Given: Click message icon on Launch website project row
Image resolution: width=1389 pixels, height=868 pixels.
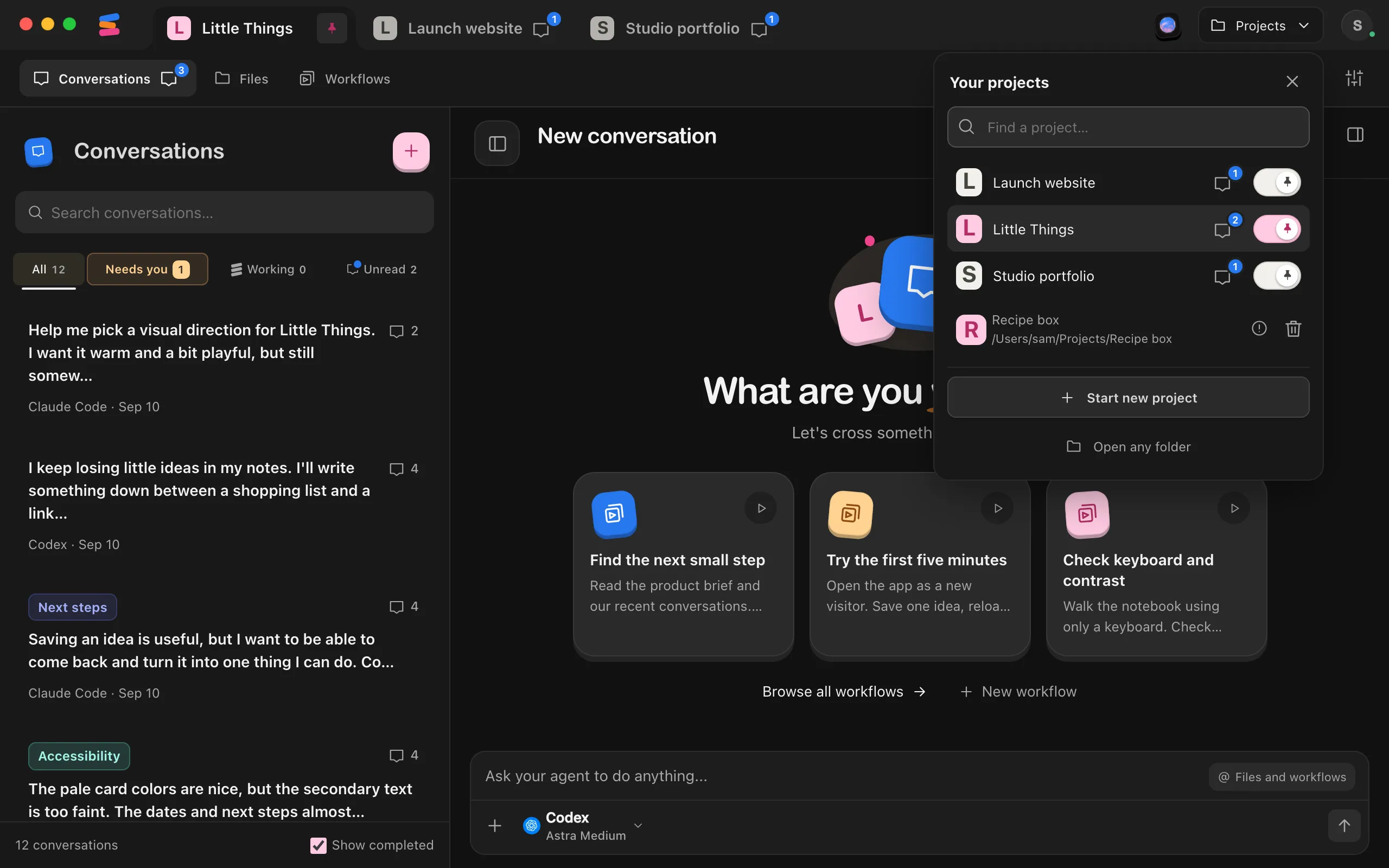Looking at the screenshot, I should (1222, 184).
